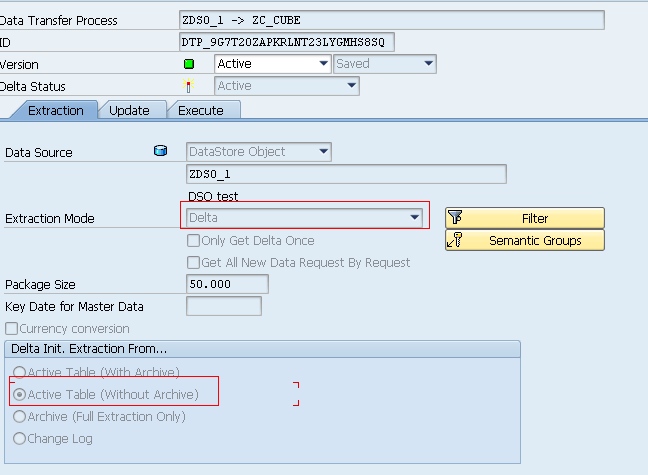Click in the Package Size field
The image size is (648, 475).
coord(227,284)
